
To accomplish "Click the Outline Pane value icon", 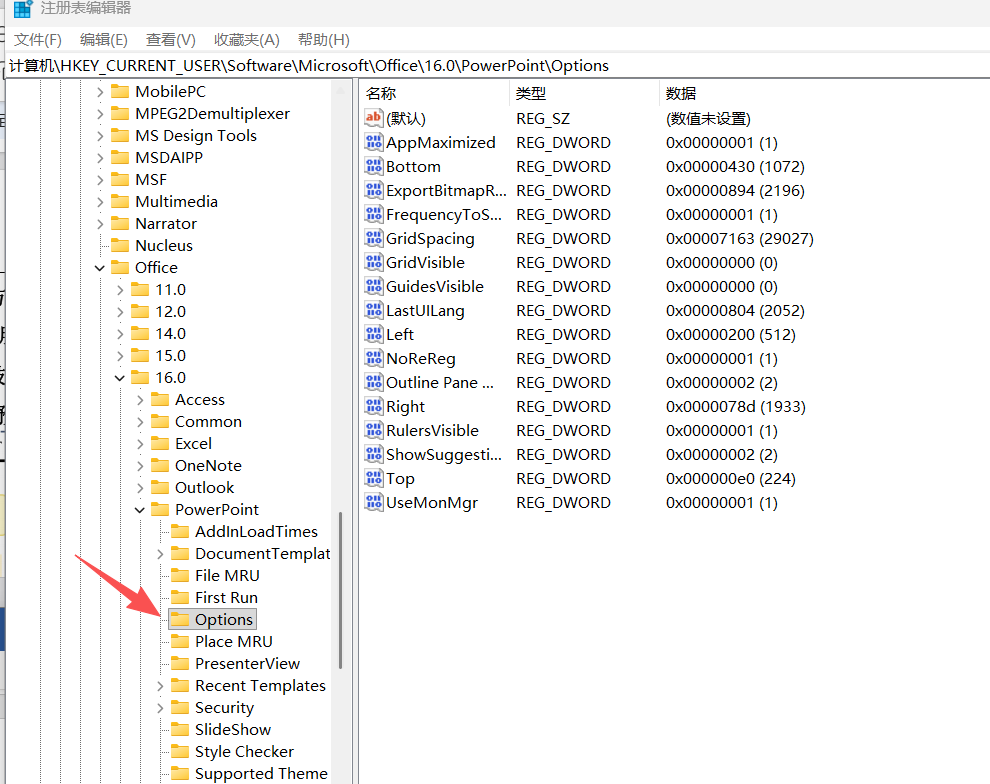I will [374, 383].
